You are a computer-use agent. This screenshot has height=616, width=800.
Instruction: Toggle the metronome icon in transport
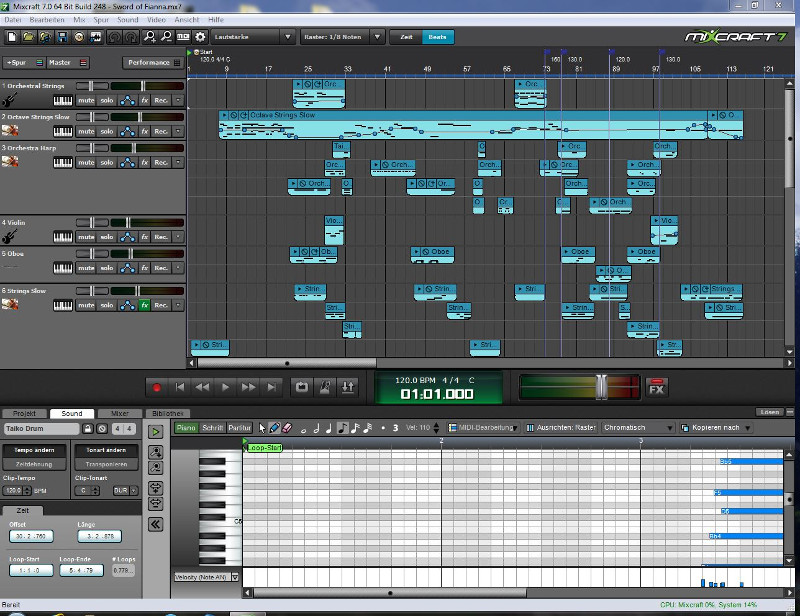pos(324,387)
